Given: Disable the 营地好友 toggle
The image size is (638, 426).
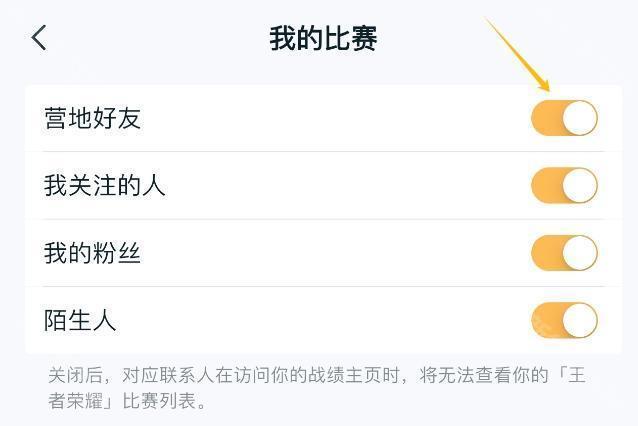Looking at the screenshot, I should (x=564, y=118).
